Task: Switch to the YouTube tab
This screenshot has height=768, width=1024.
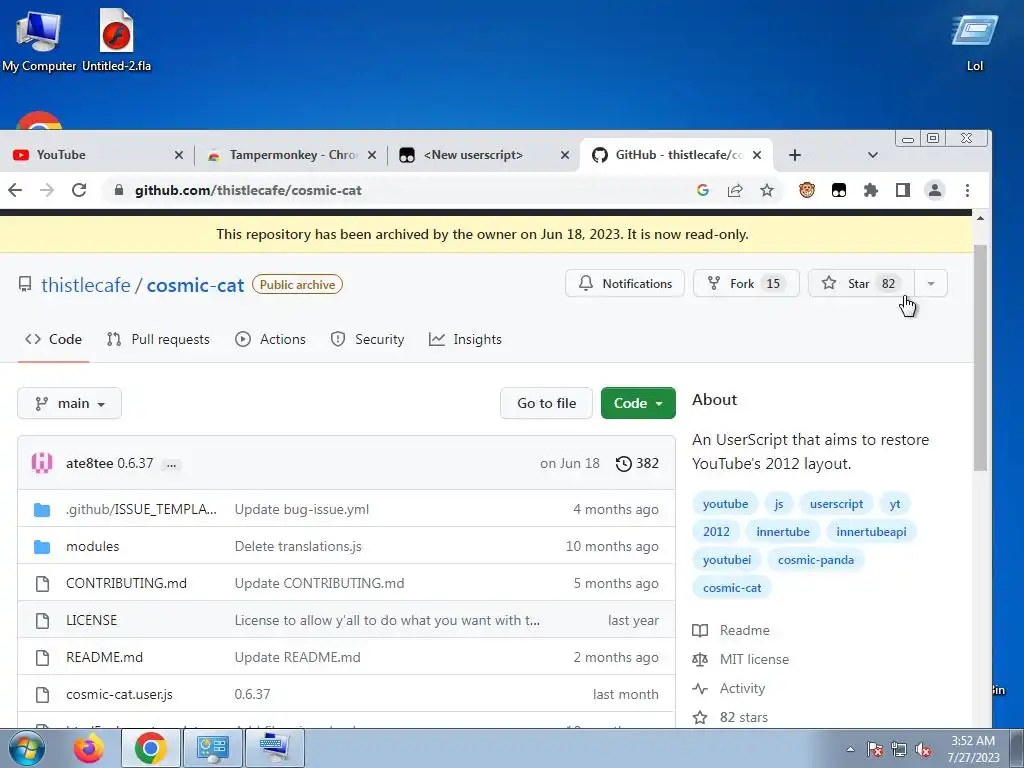Action: tap(91, 155)
